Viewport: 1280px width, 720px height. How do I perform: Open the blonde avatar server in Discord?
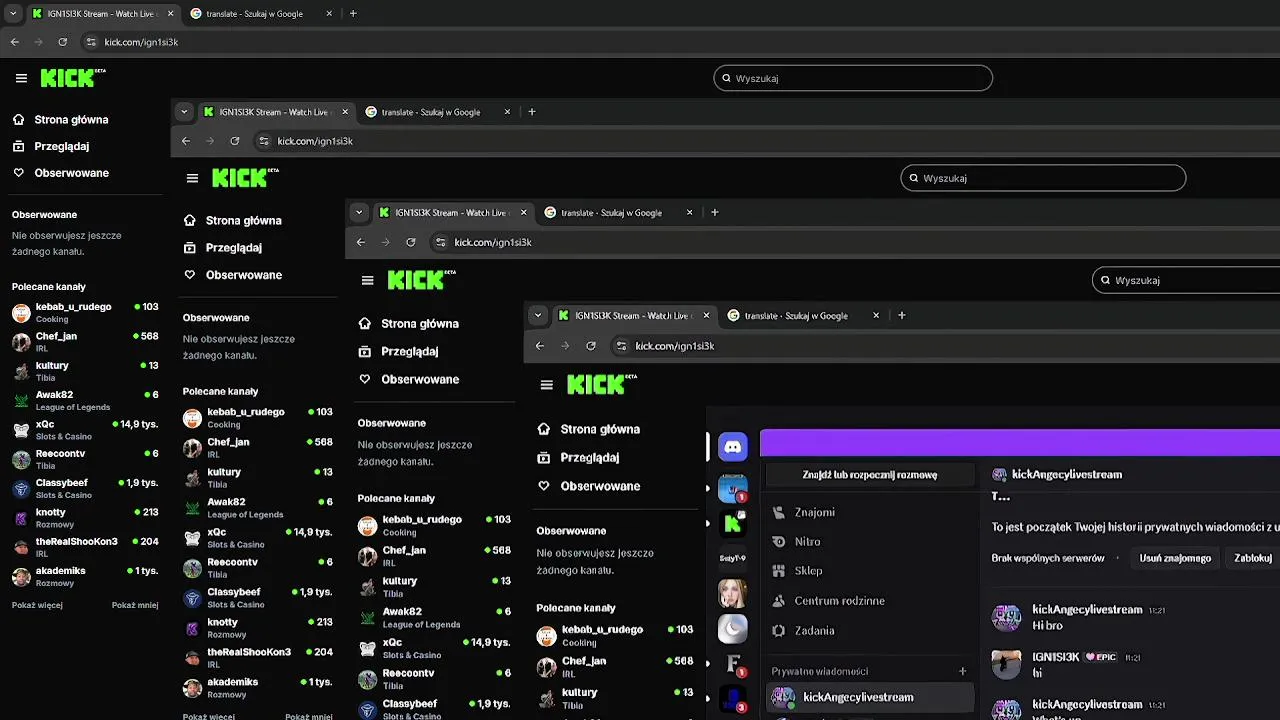tap(733, 593)
